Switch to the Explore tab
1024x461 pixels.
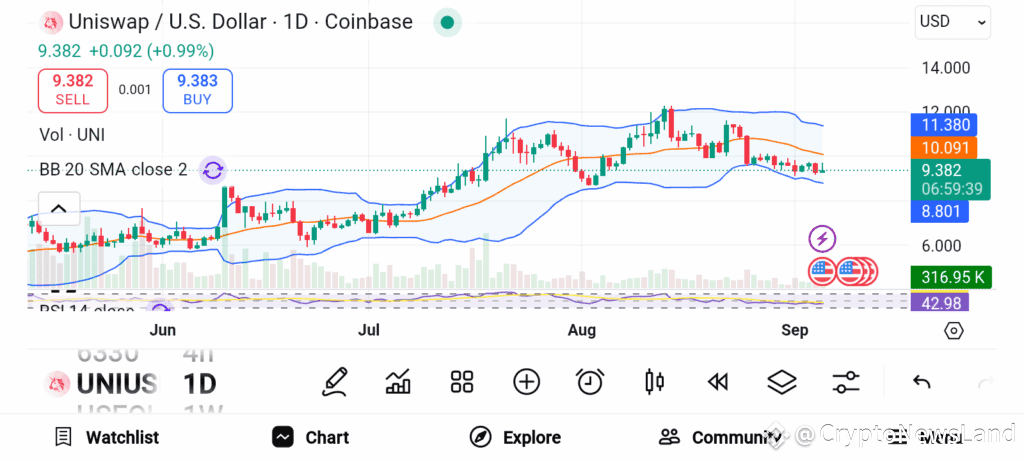tap(515, 437)
